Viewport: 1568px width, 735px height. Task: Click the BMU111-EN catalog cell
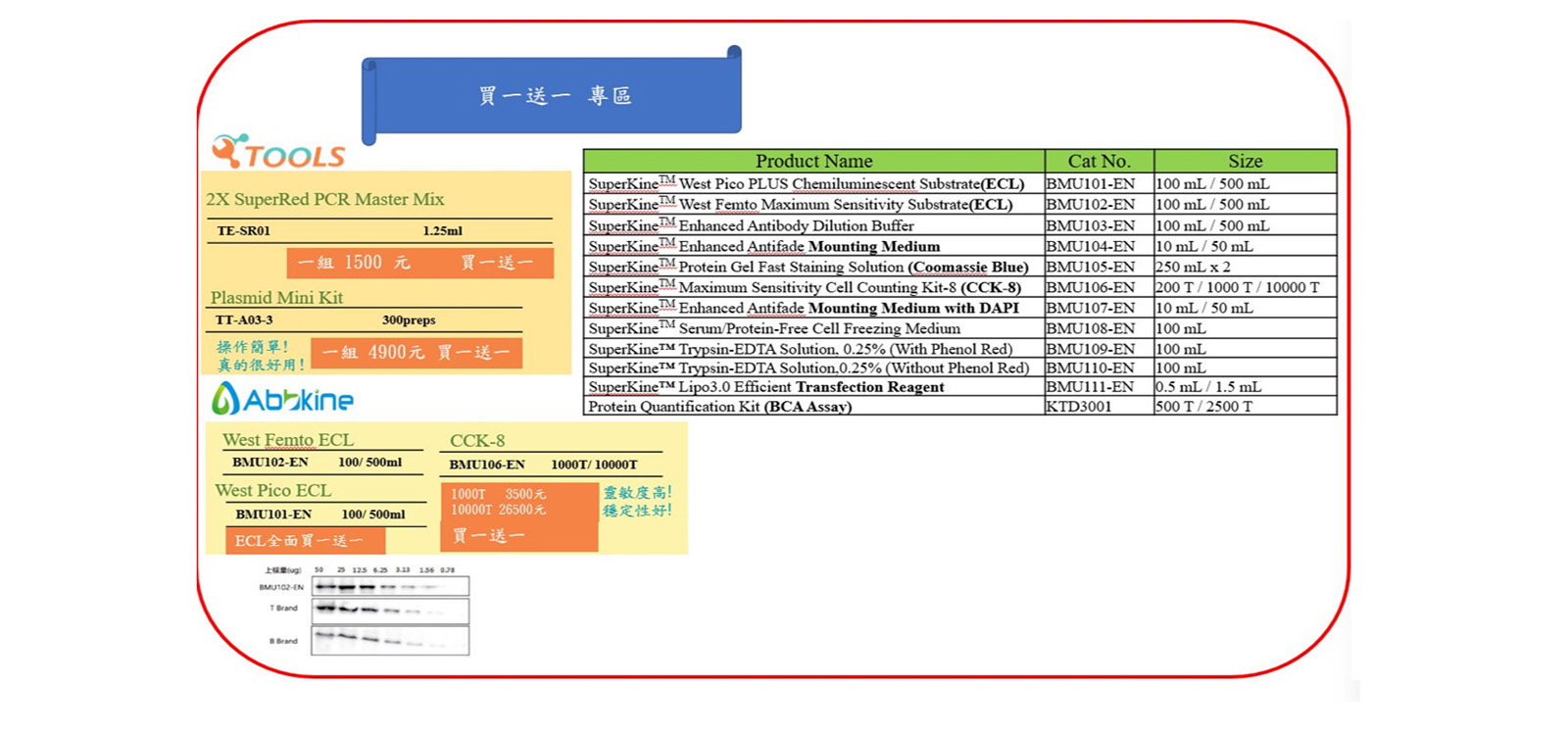tap(1100, 386)
